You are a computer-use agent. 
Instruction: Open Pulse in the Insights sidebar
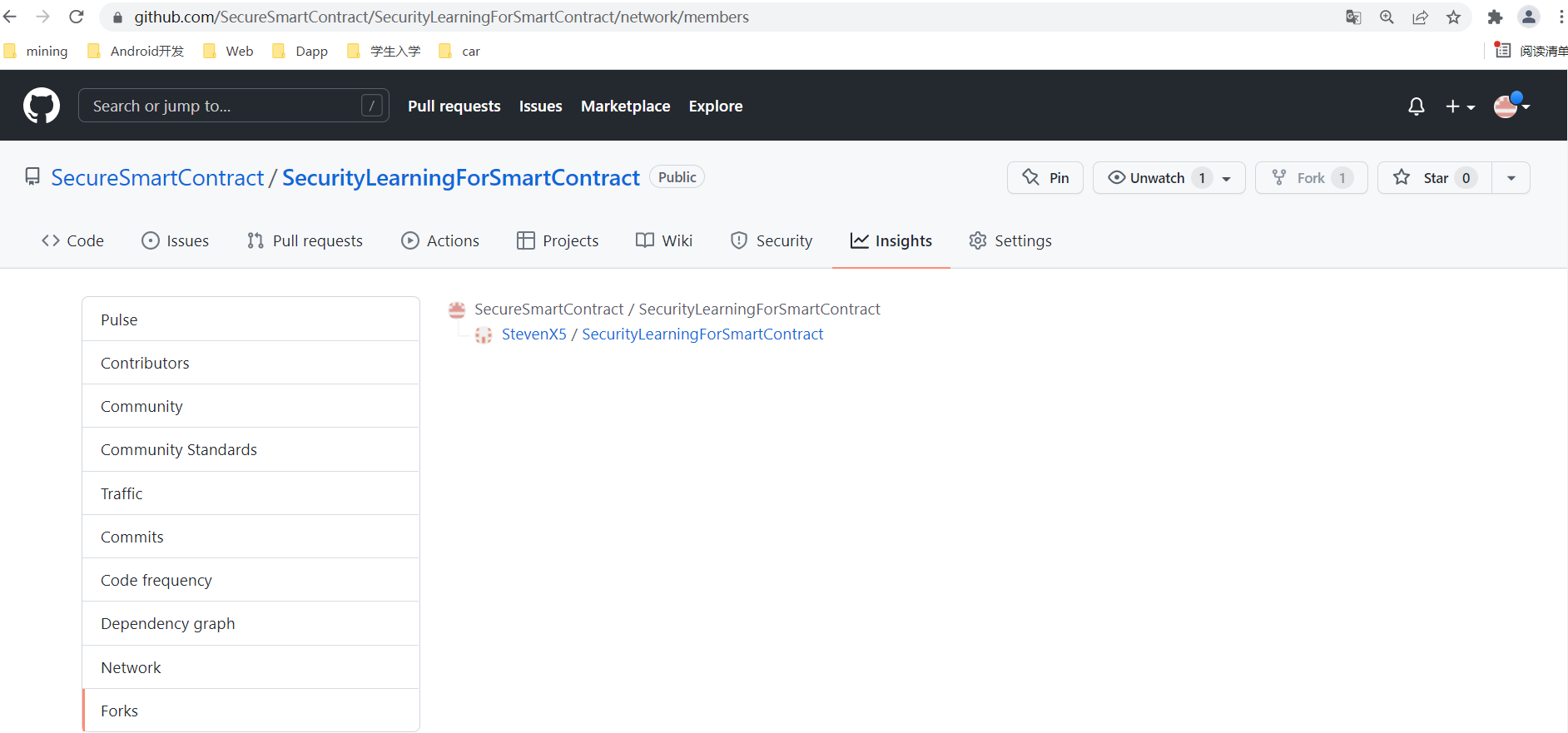tap(251, 319)
